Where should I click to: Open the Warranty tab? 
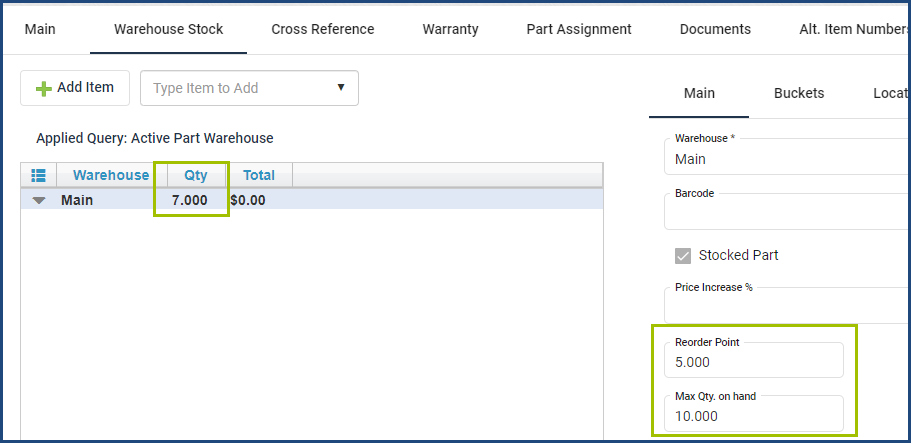(x=450, y=29)
